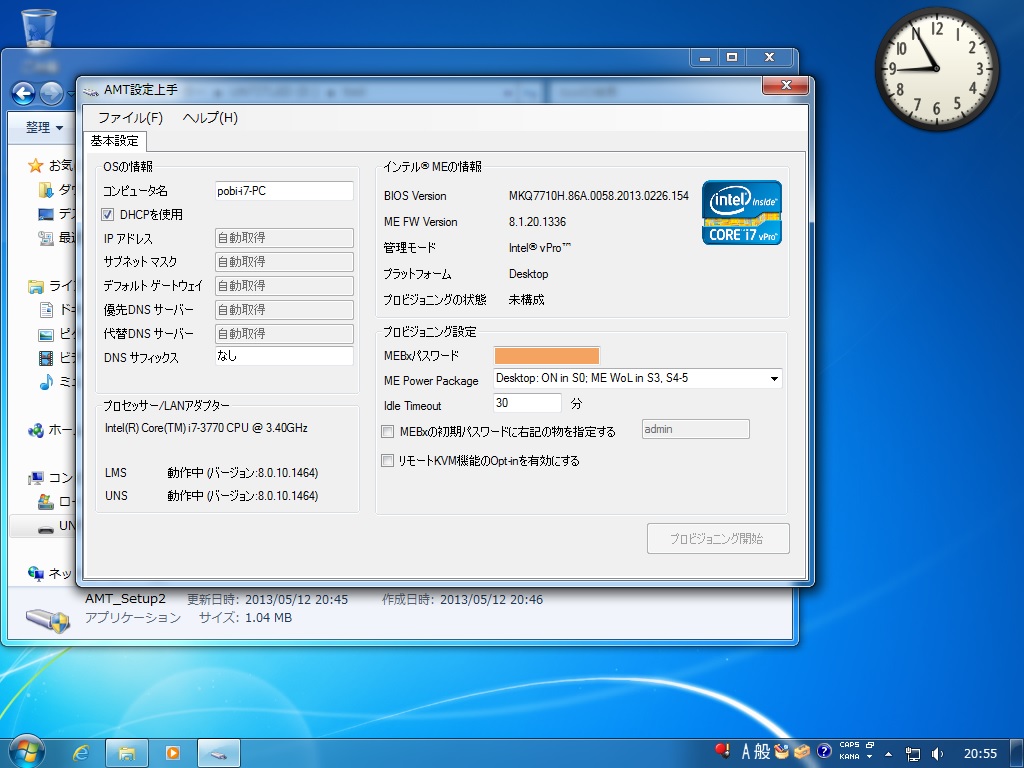Open the volume speaker icon in tray
Screen dimensions: 1024x768
pos(937,753)
